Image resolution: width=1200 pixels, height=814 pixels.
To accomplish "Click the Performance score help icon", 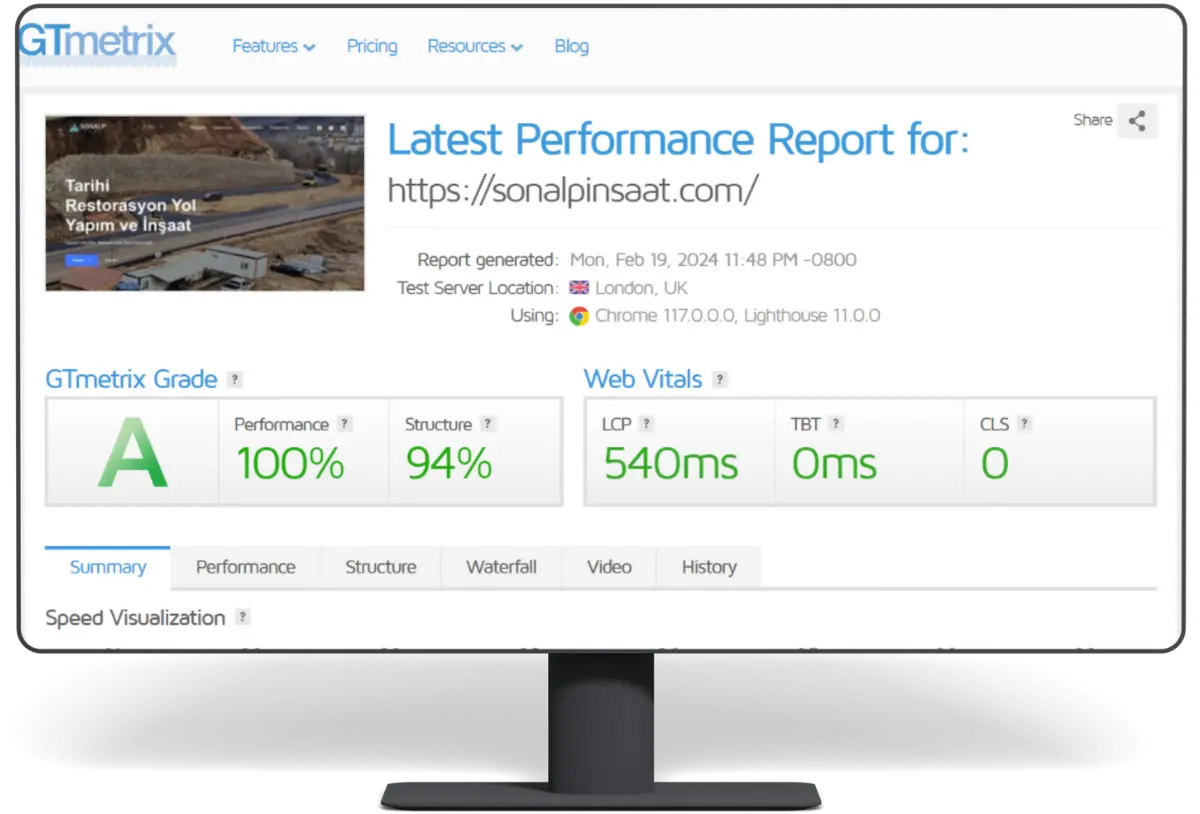I will point(346,423).
